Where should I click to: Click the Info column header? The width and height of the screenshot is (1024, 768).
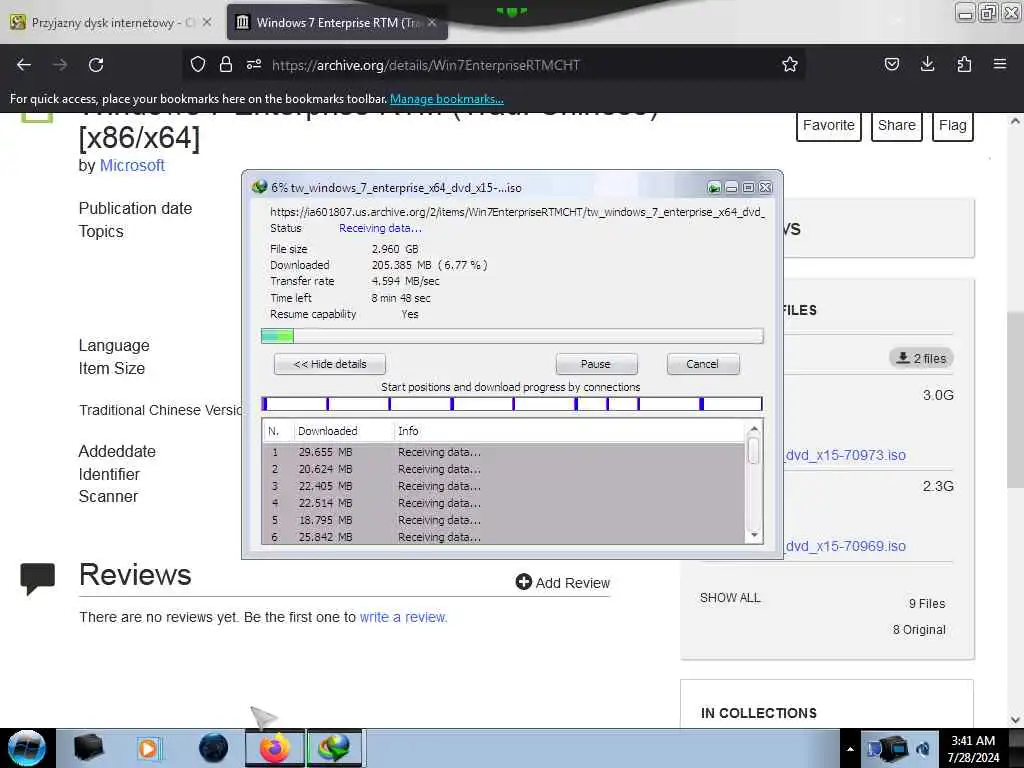pos(568,431)
